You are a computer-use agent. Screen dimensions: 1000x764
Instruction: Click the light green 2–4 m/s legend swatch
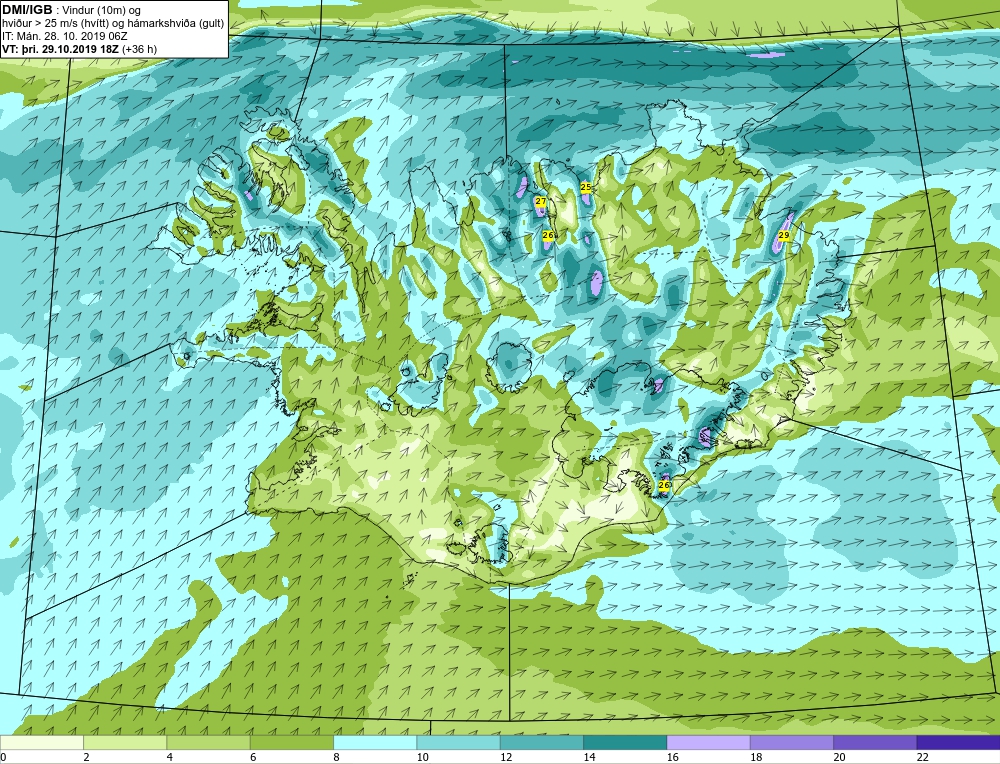(125, 742)
